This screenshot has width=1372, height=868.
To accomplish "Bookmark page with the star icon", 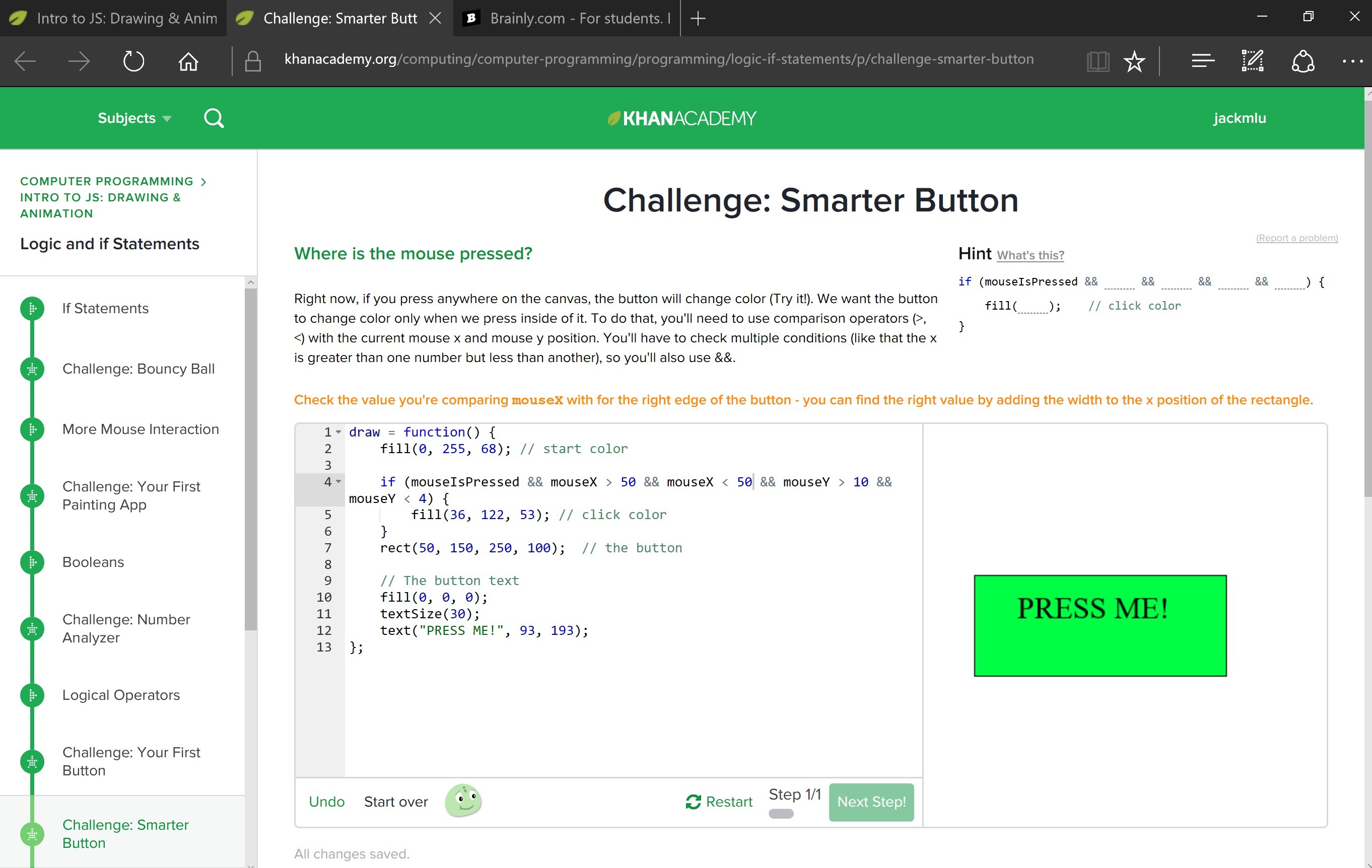I will point(1134,61).
